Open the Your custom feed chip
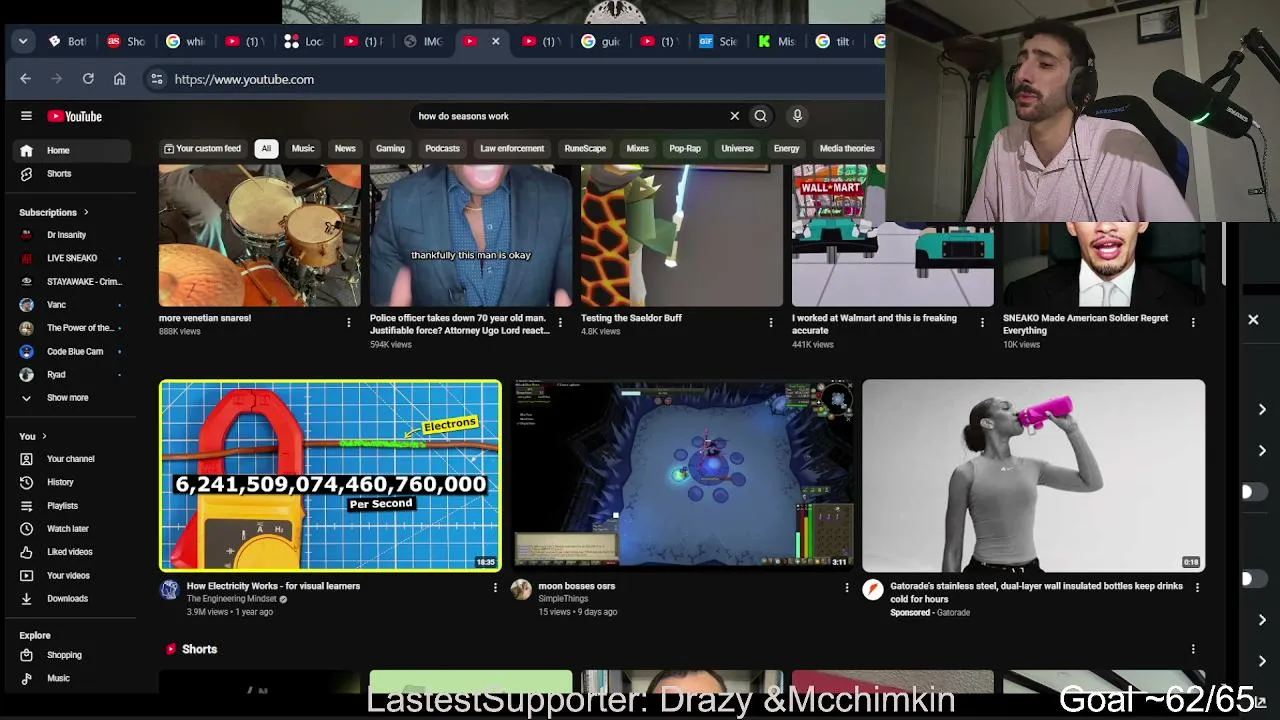The height and width of the screenshot is (720, 1280). click(x=203, y=149)
